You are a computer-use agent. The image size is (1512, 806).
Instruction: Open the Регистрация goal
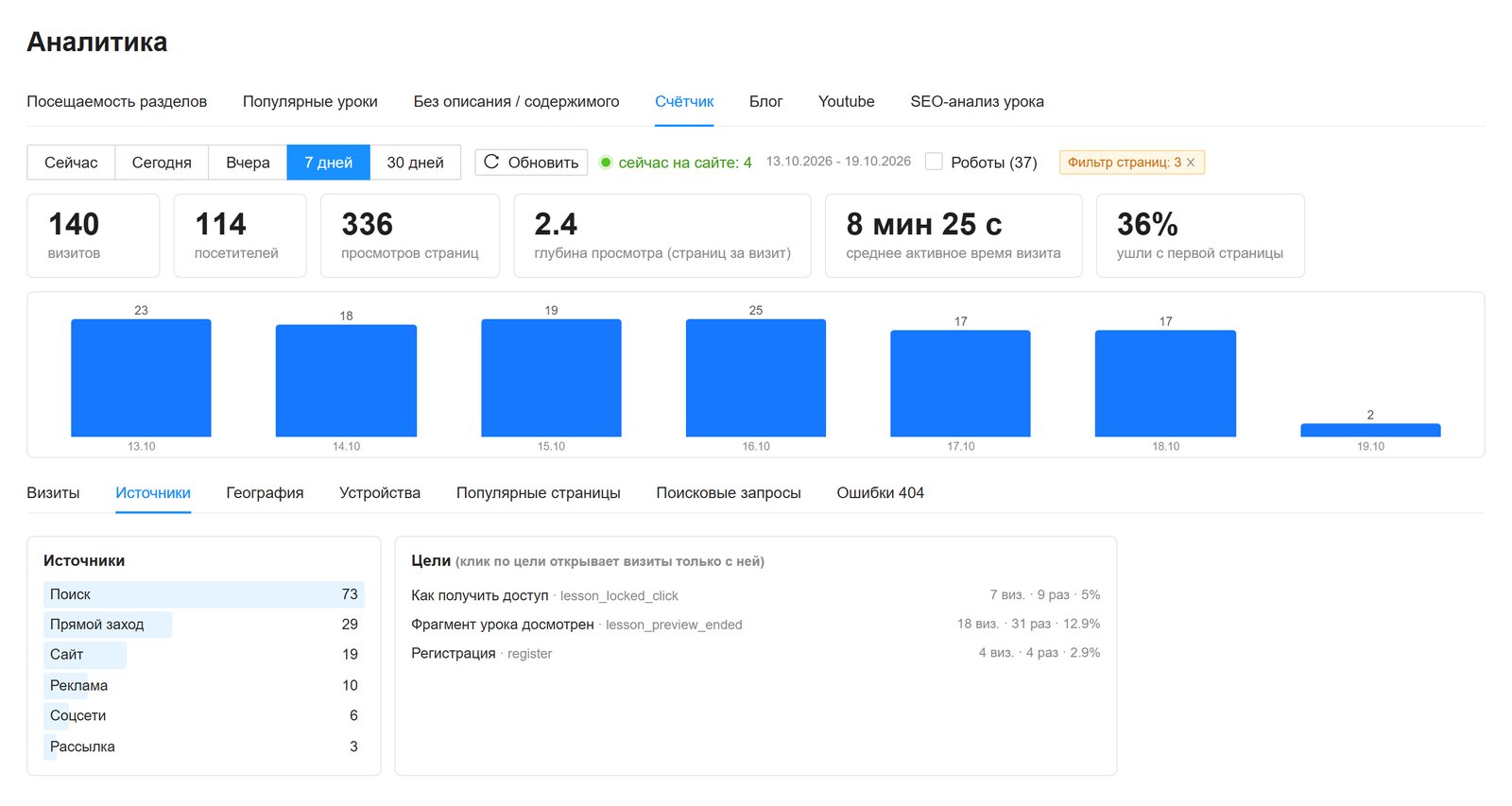coord(755,653)
